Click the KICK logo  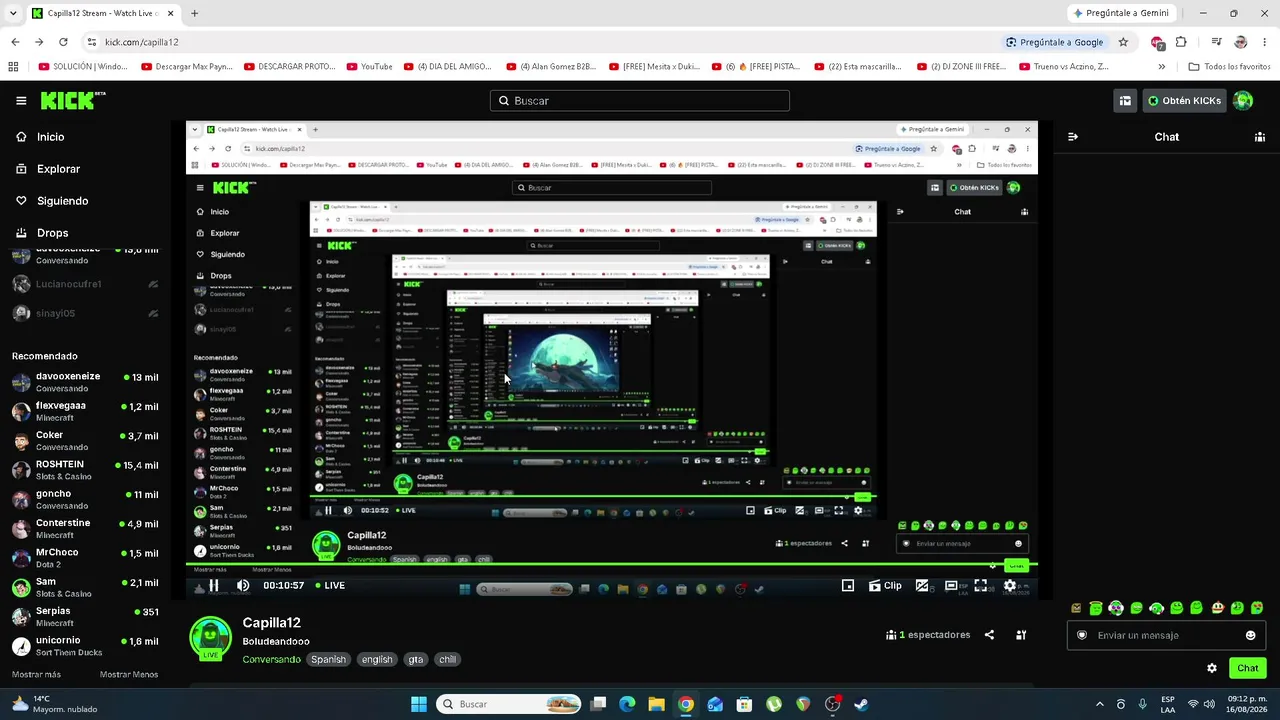(x=73, y=100)
